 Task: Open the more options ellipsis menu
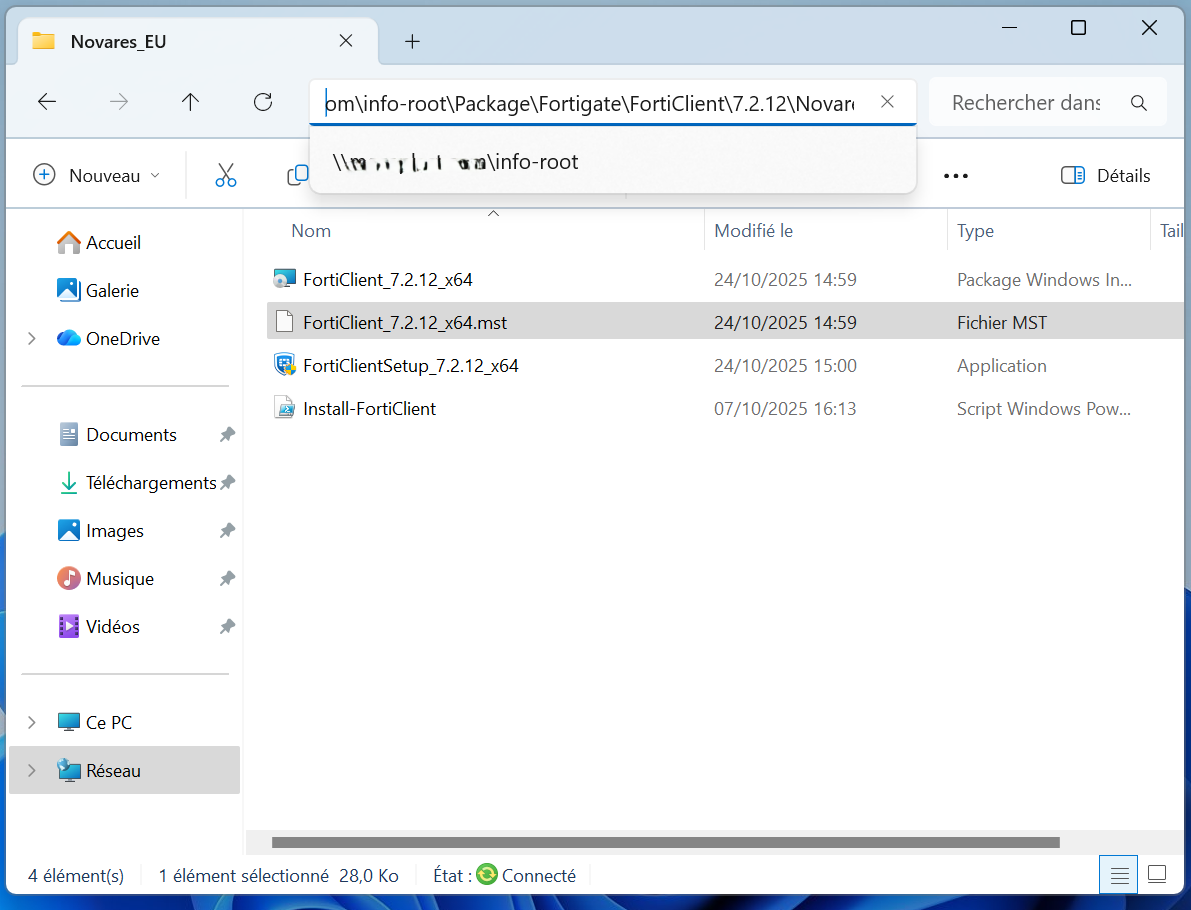click(955, 176)
